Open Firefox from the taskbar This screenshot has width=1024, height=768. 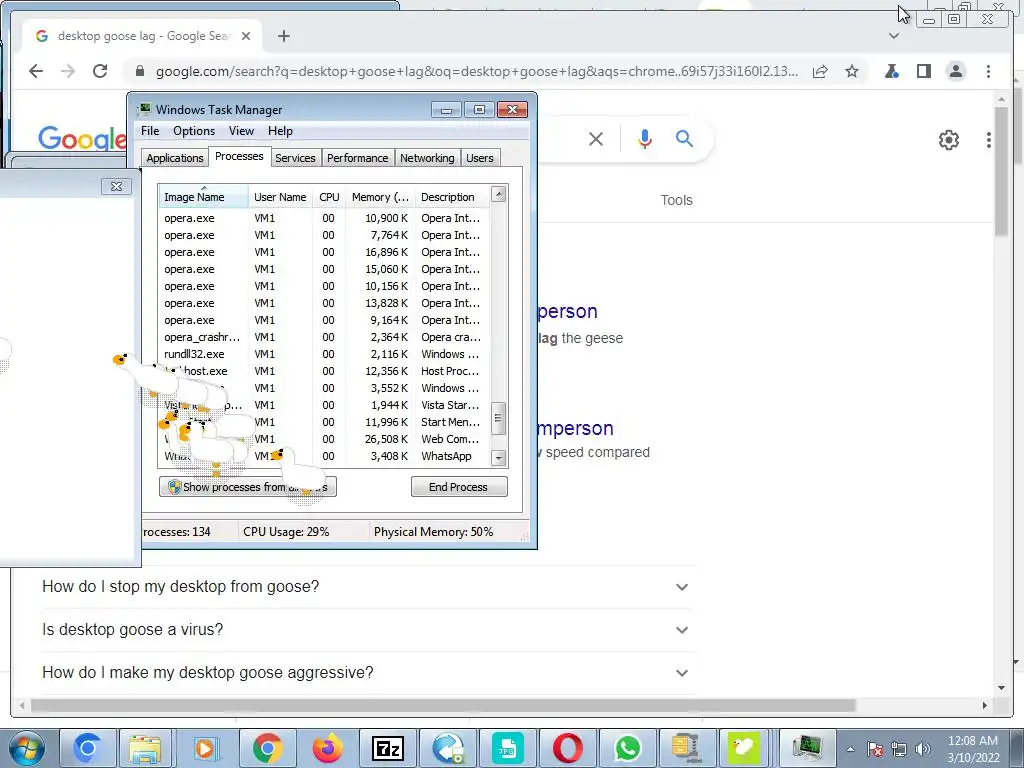point(327,748)
